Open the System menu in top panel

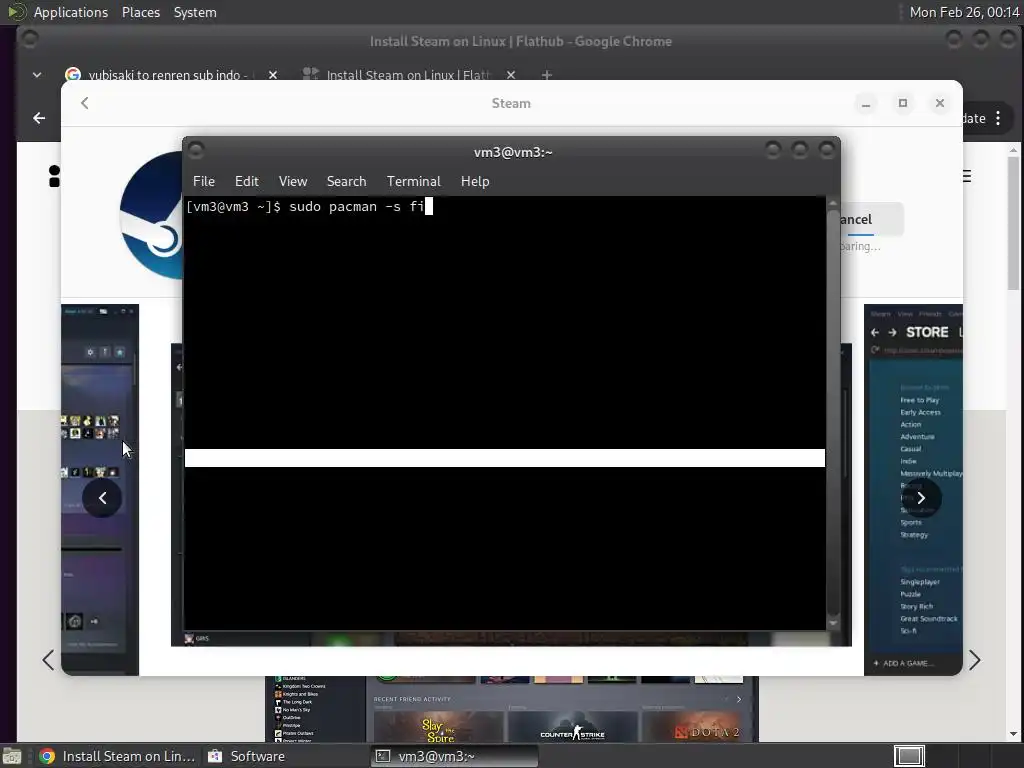click(x=195, y=12)
